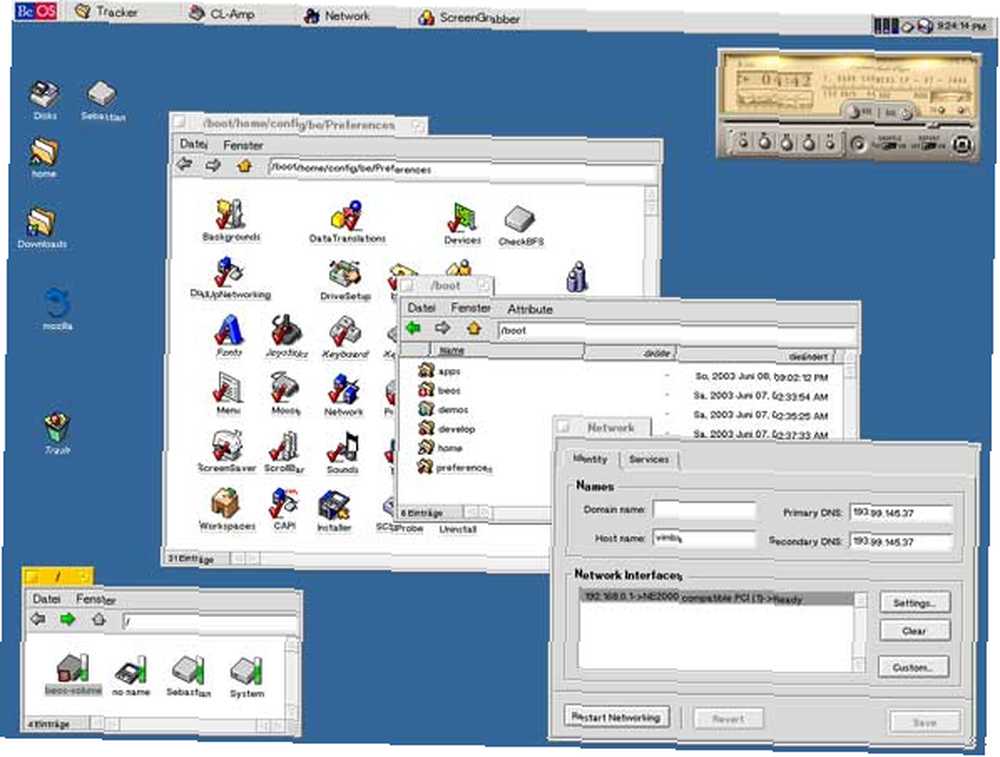Open the Sebastian drive on desktop
The width and height of the screenshot is (1000, 757).
tap(103, 101)
